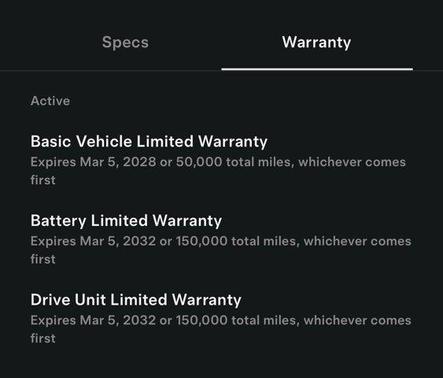Click 'Expires' in the Basic Vehicle warranty description
The height and width of the screenshot is (378, 443).
click(53, 162)
